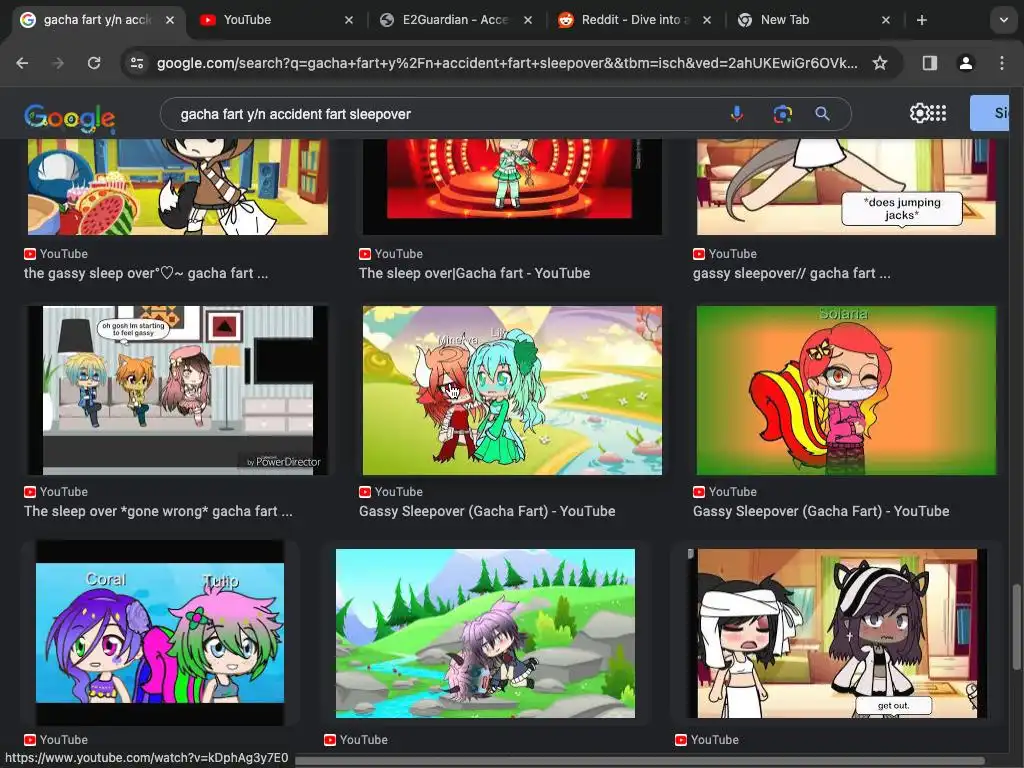Select the gacha fart y/n tab
The width and height of the screenshot is (1024, 768).
tap(97, 20)
